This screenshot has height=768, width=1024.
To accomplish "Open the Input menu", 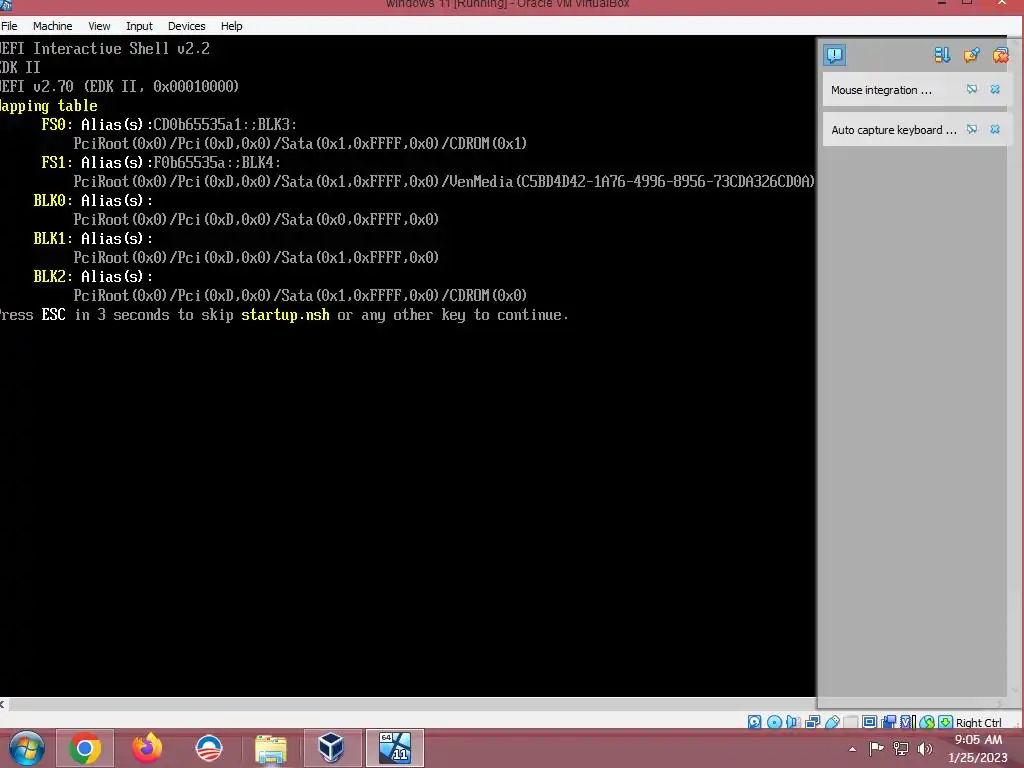I will point(139,26).
